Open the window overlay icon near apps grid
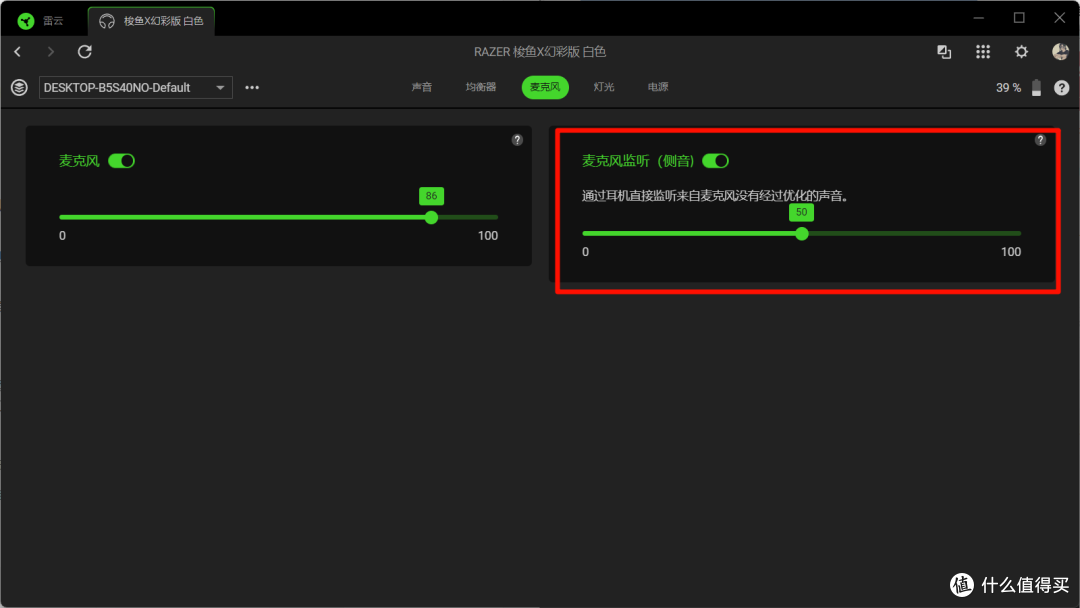This screenshot has width=1080, height=608. click(x=944, y=52)
